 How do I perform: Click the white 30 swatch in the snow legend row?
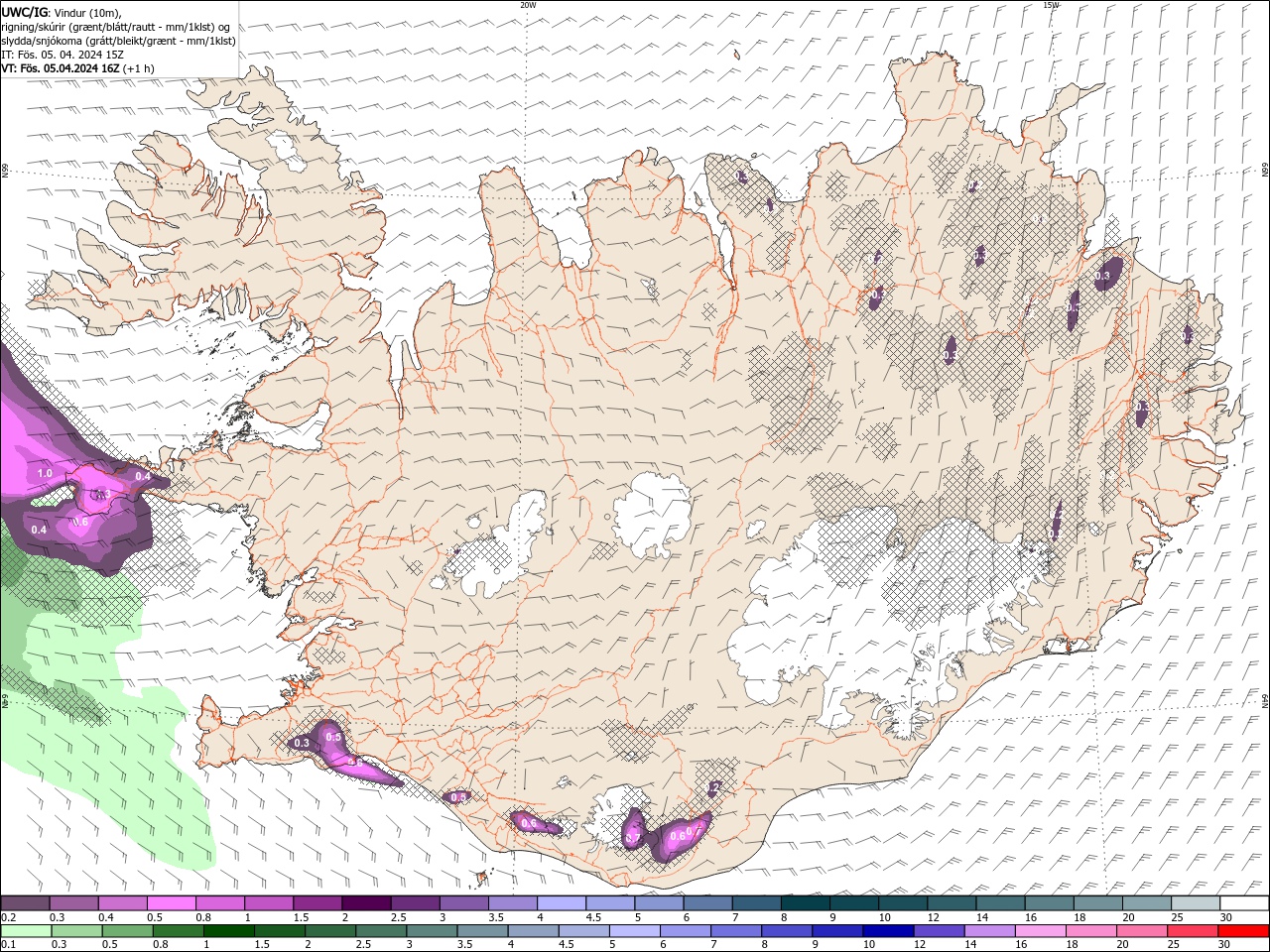click(1244, 903)
